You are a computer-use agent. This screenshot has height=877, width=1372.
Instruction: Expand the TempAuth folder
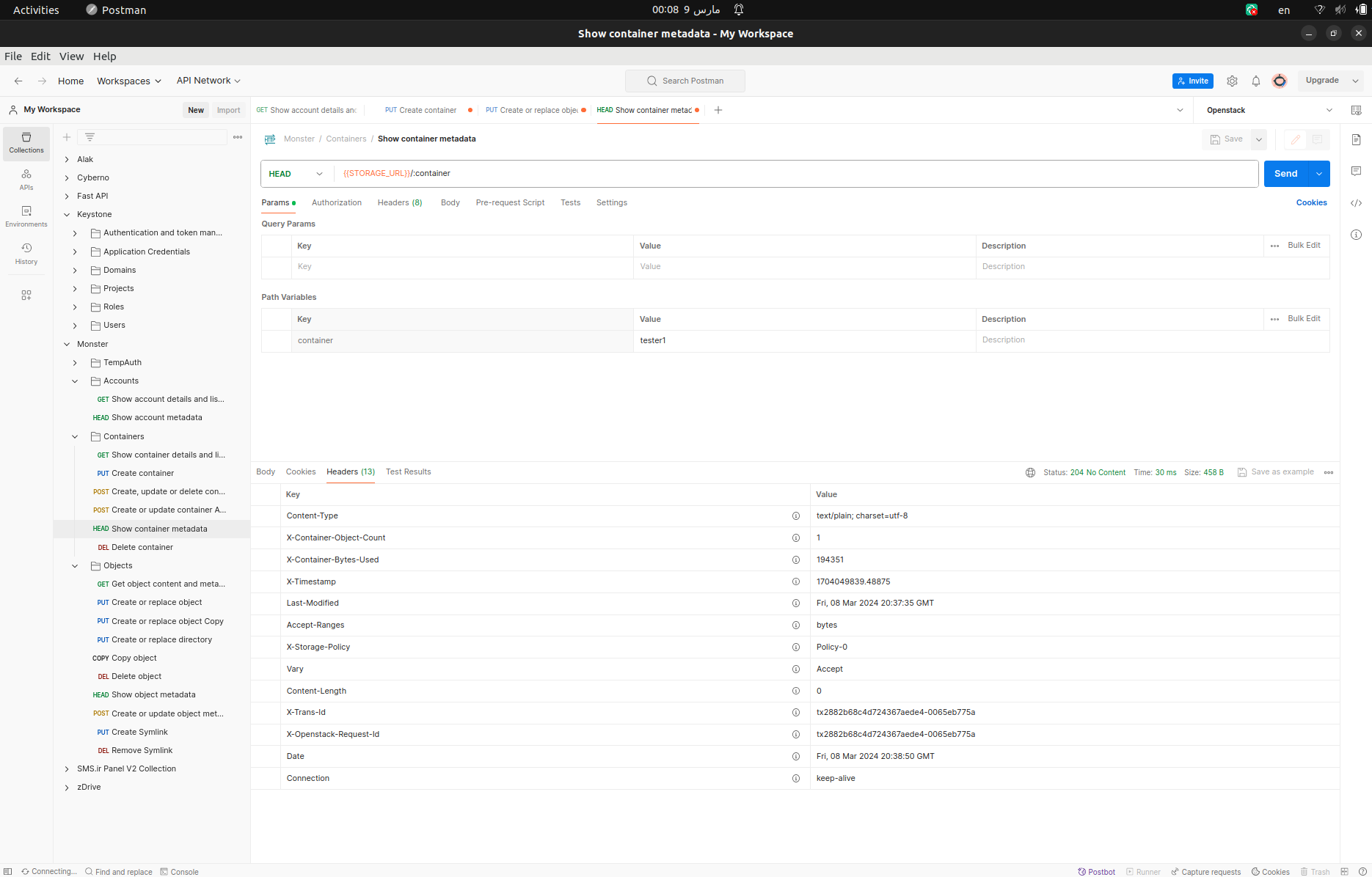coord(75,363)
